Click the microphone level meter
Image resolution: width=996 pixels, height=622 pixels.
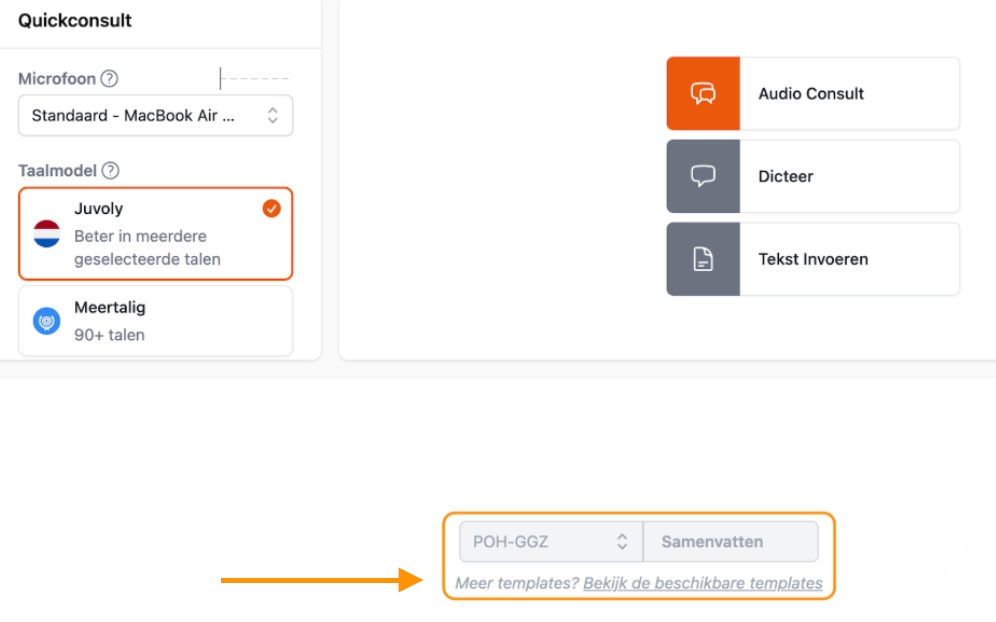pyautogui.click(x=255, y=78)
